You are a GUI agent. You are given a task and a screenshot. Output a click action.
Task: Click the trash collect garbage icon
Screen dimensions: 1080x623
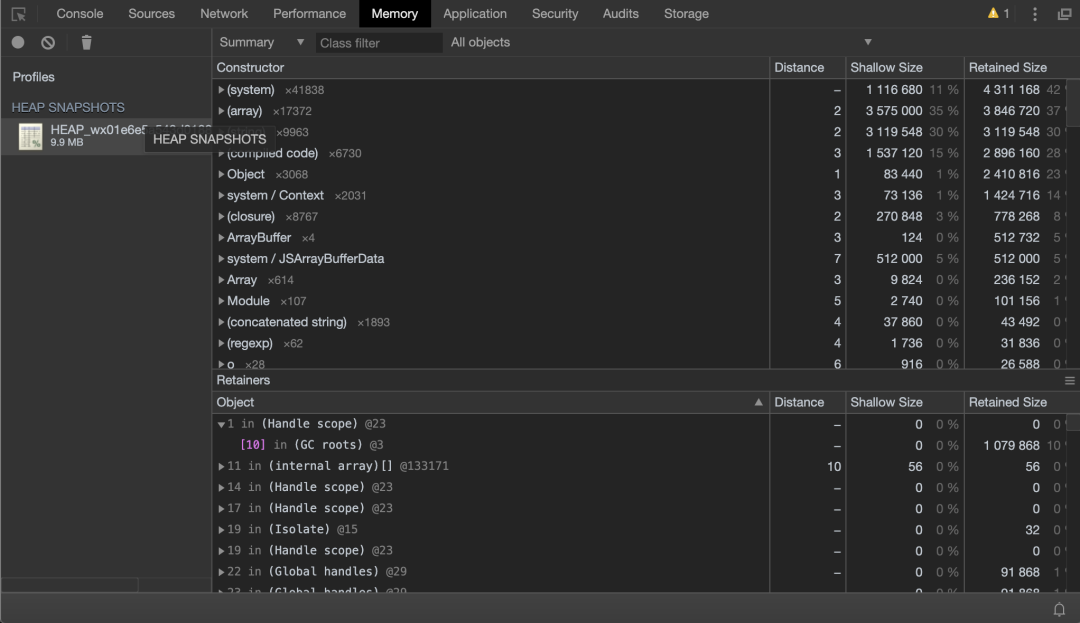[86, 42]
